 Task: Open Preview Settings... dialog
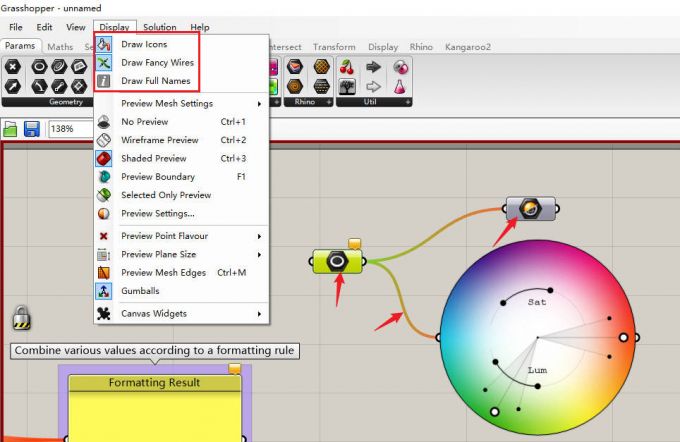point(157,213)
